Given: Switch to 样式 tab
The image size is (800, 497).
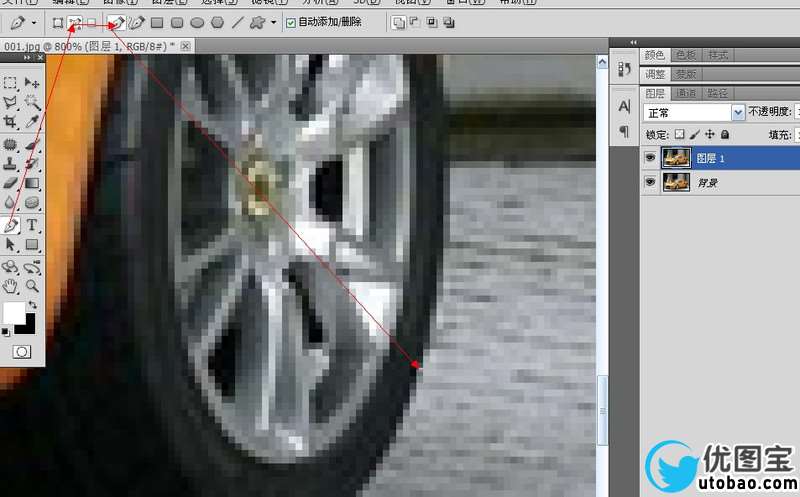Looking at the screenshot, I should 717,55.
